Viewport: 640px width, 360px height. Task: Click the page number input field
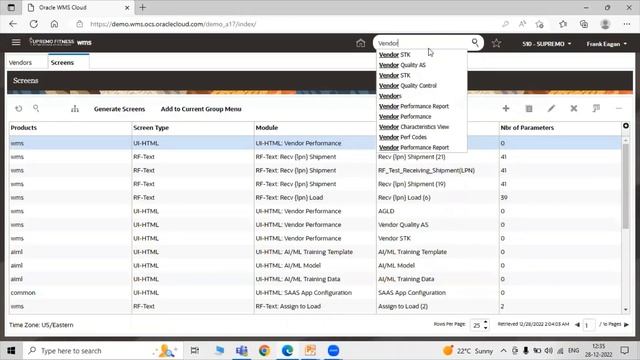[589, 325]
